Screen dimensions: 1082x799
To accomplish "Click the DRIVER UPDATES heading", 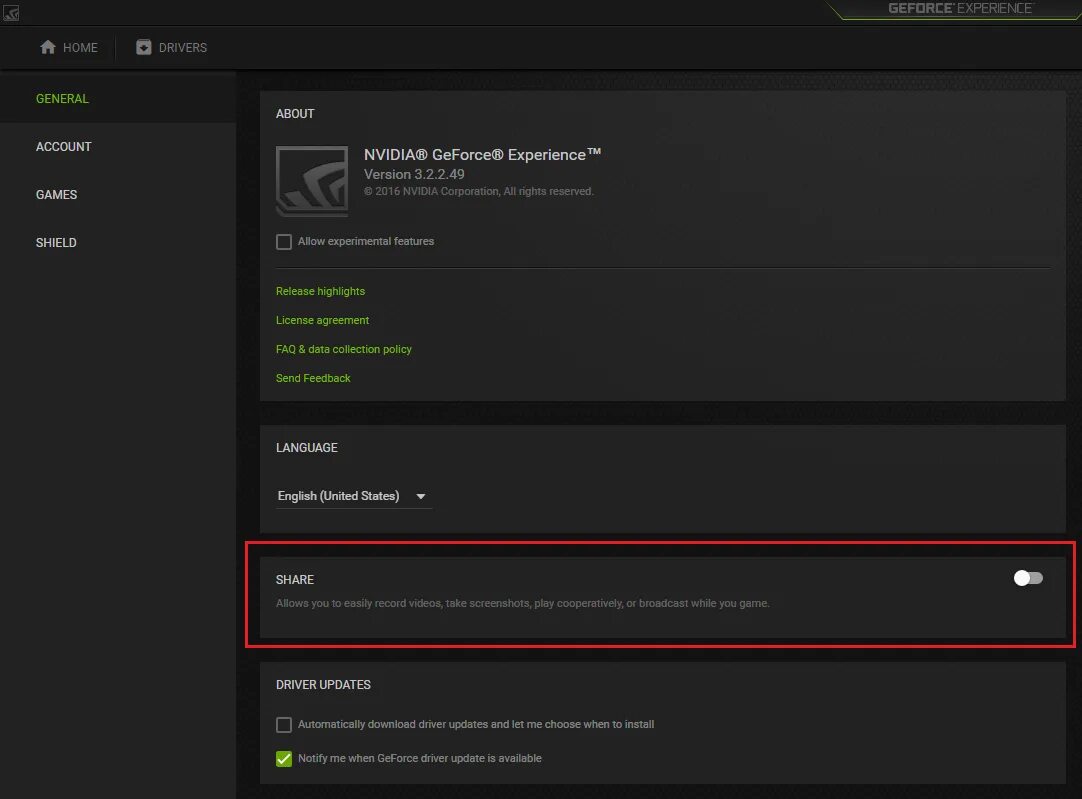I will point(323,684).
